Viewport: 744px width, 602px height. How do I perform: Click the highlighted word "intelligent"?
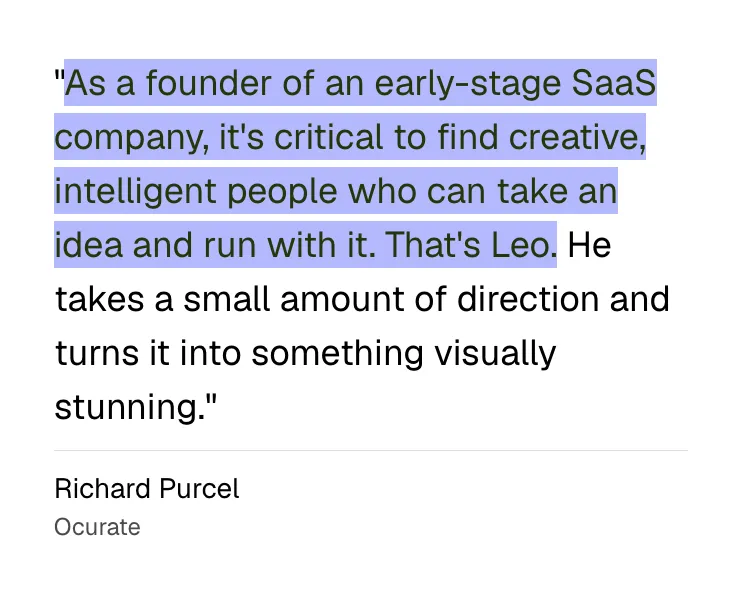click(135, 192)
